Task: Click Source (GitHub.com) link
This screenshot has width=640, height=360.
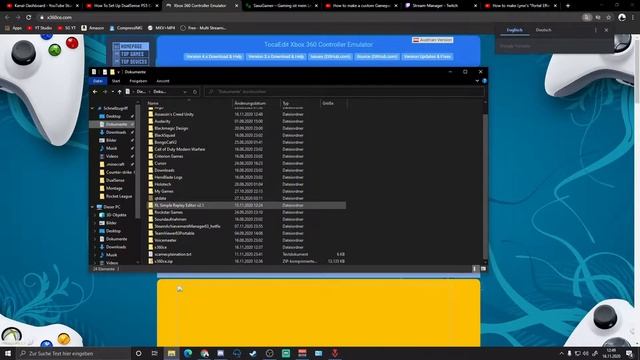Action: pyautogui.click(x=377, y=56)
